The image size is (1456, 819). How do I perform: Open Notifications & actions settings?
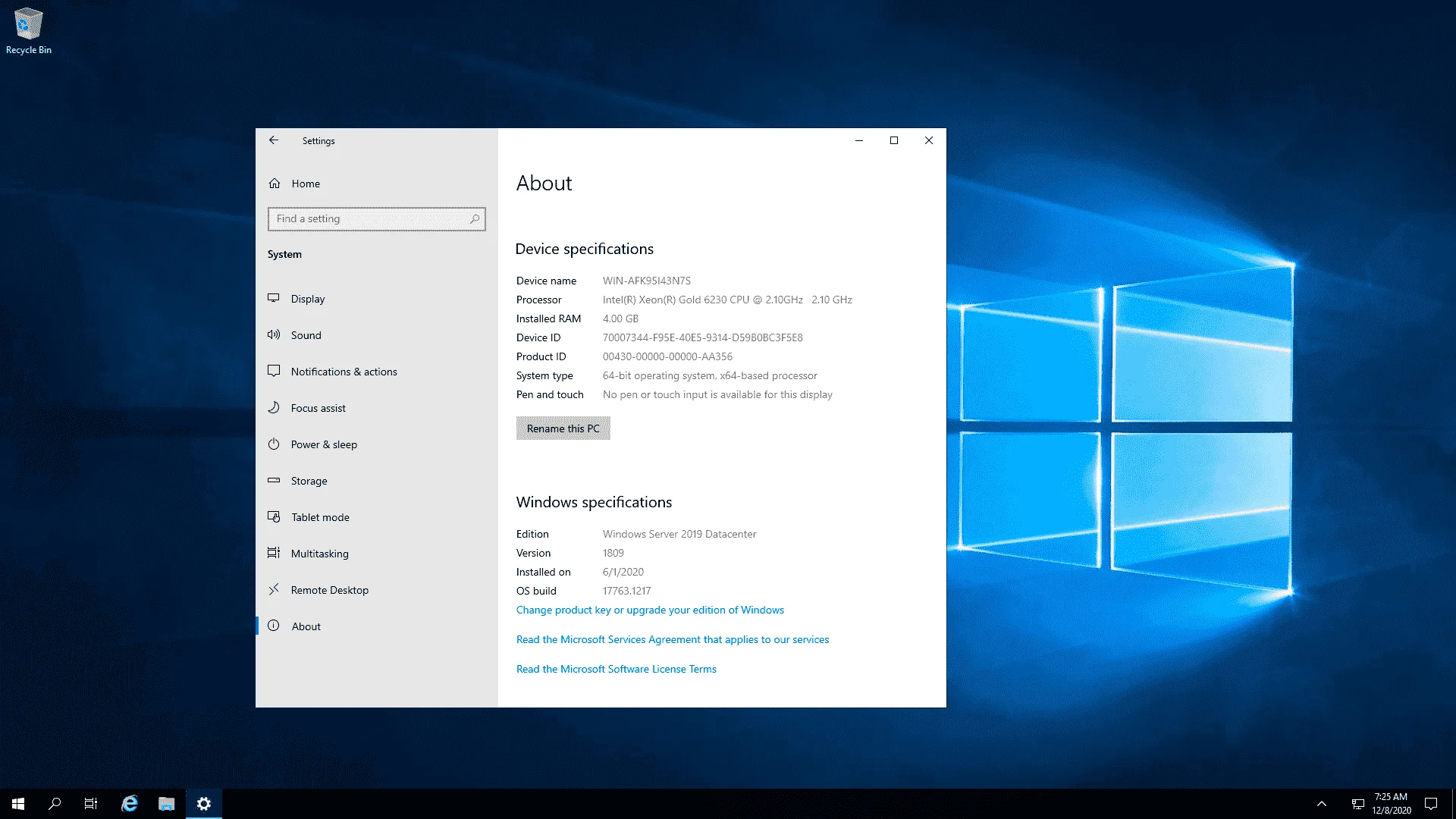point(377,372)
